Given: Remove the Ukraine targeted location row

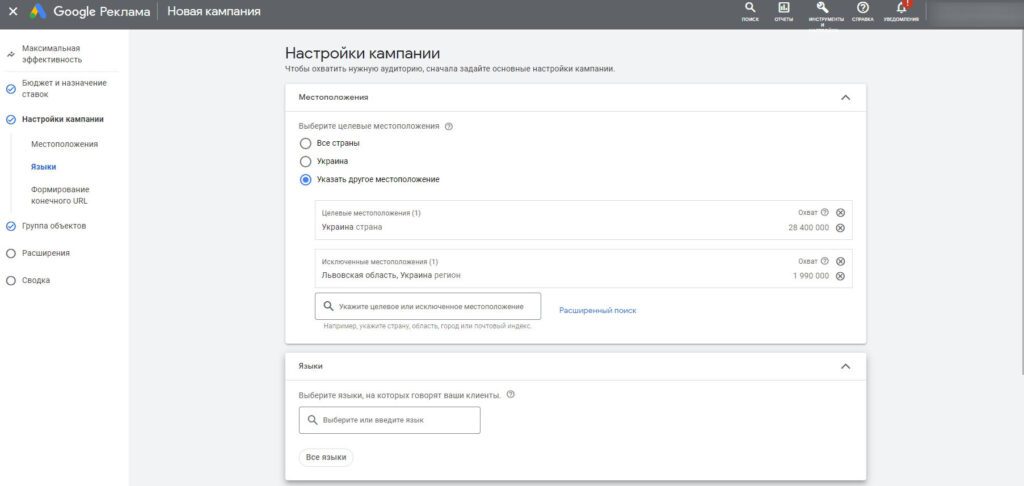Looking at the screenshot, I should tap(840, 228).
